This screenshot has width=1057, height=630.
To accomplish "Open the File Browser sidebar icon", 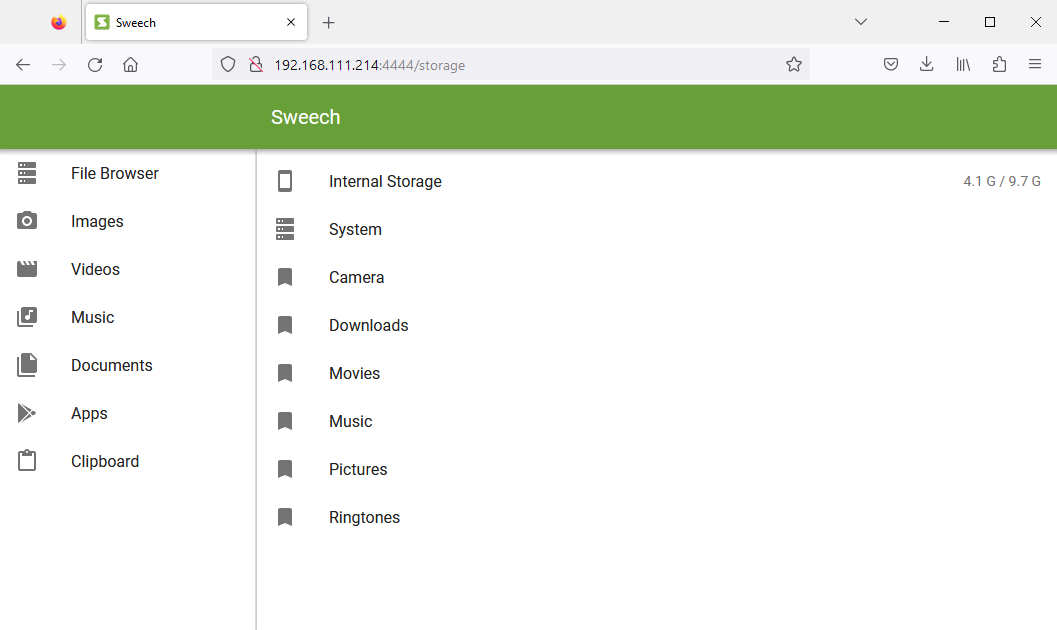I will [27, 173].
